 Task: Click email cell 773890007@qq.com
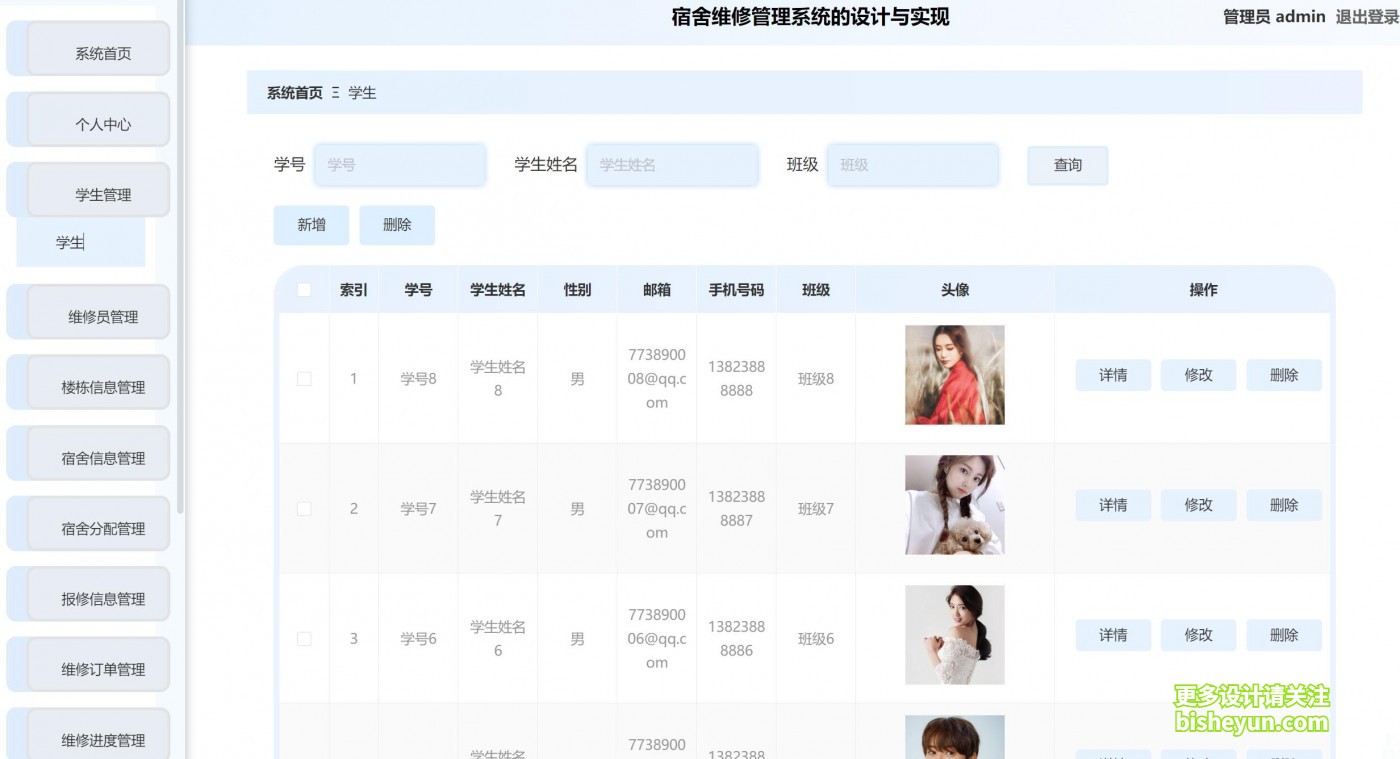[x=657, y=509]
